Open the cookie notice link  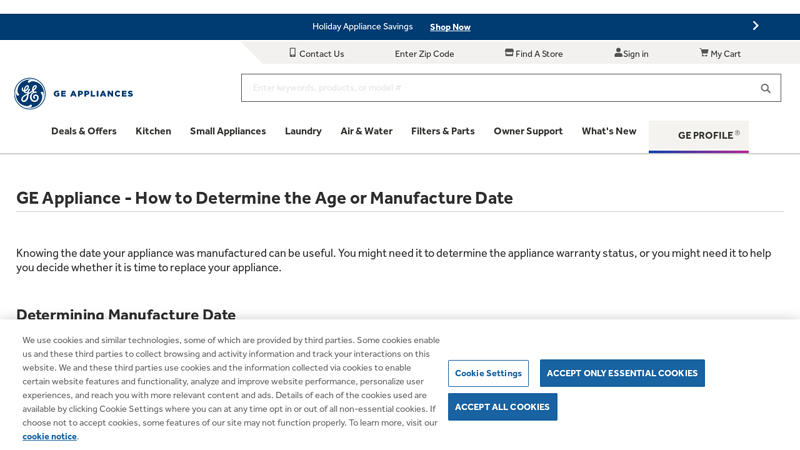click(49, 436)
